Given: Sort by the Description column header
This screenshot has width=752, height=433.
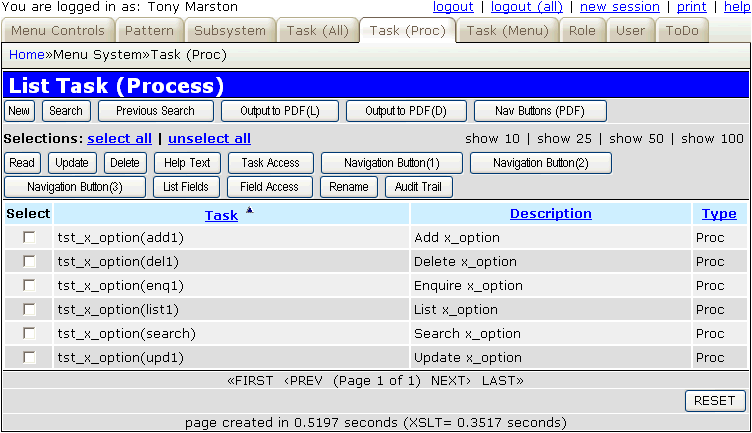Looking at the screenshot, I should [x=550, y=214].
